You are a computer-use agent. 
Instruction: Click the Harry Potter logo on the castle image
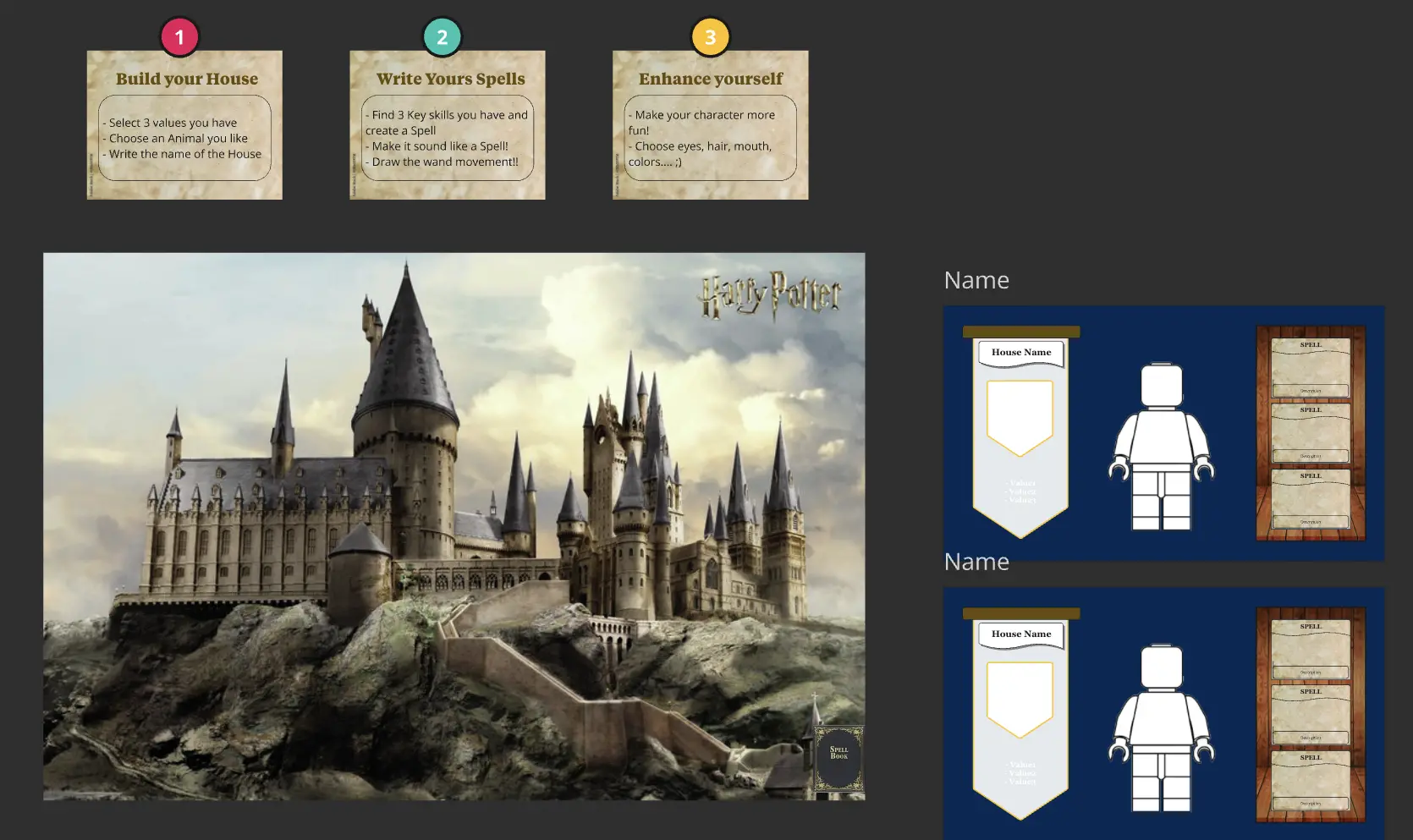[771, 295]
